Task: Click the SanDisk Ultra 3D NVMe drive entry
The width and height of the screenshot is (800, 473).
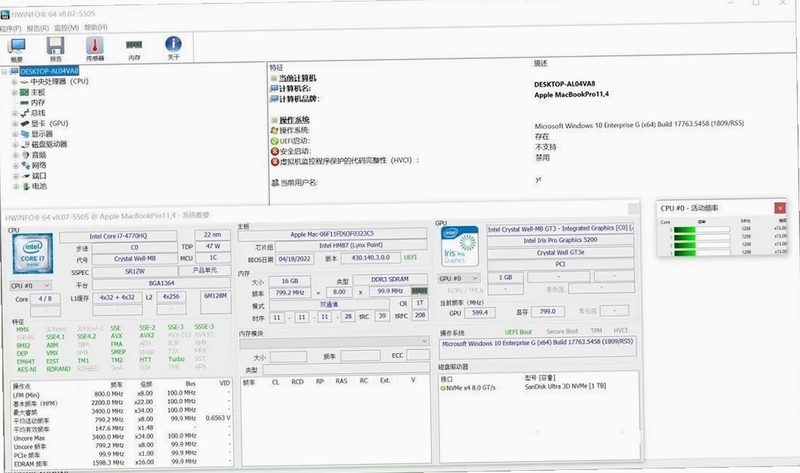Action: (x=565, y=387)
